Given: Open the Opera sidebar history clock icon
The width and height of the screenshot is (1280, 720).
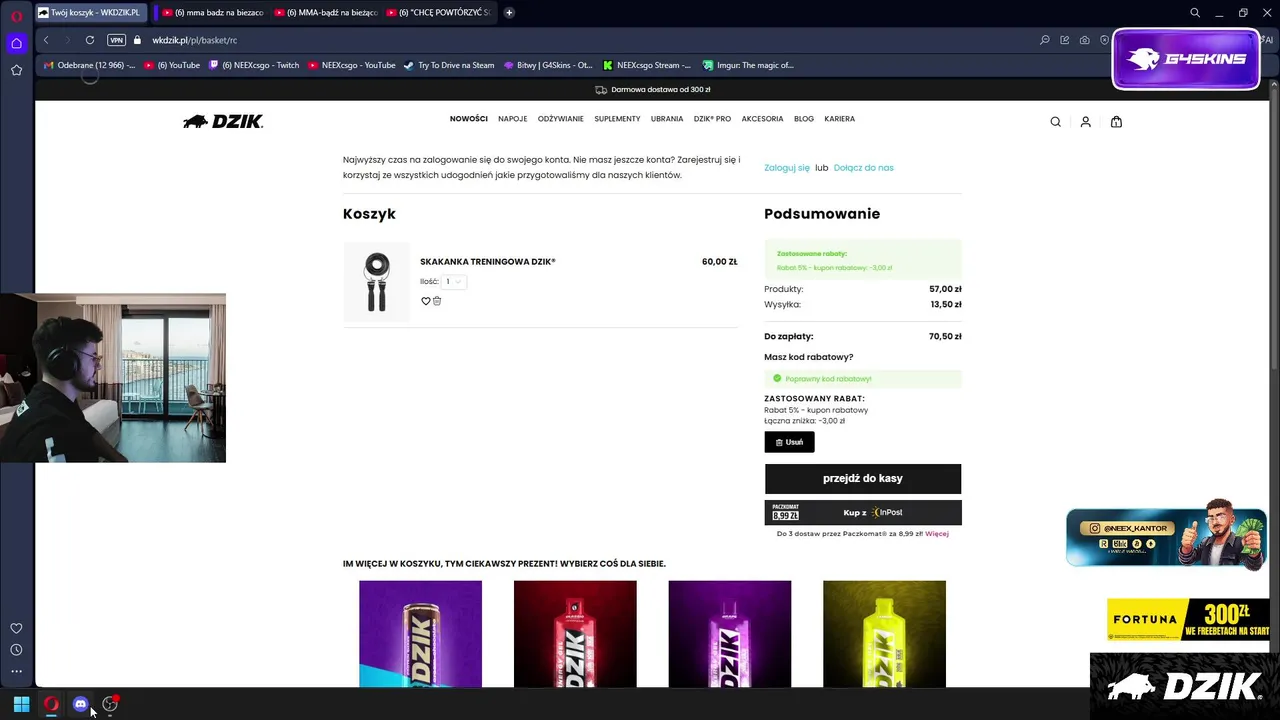Looking at the screenshot, I should pos(16,650).
